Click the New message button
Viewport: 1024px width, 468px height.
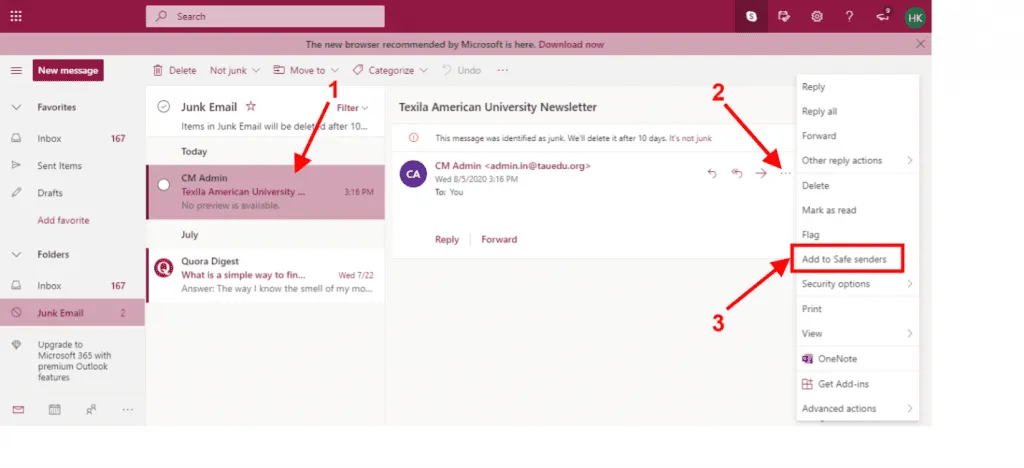(68, 70)
